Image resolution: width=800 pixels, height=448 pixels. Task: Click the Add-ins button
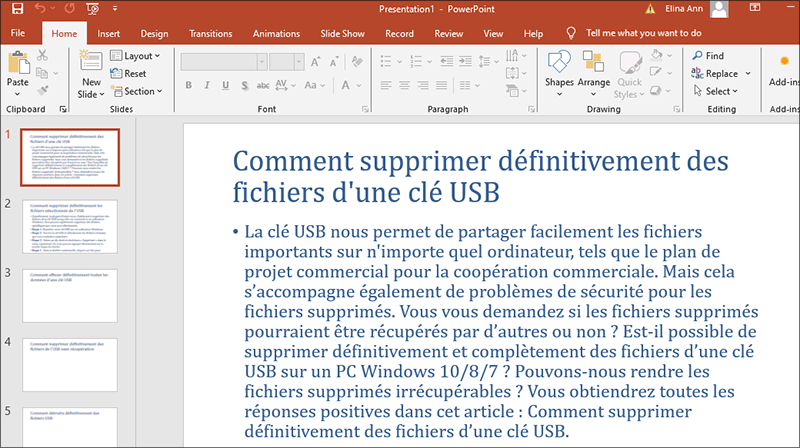pyautogui.click(x=784, y=69)
